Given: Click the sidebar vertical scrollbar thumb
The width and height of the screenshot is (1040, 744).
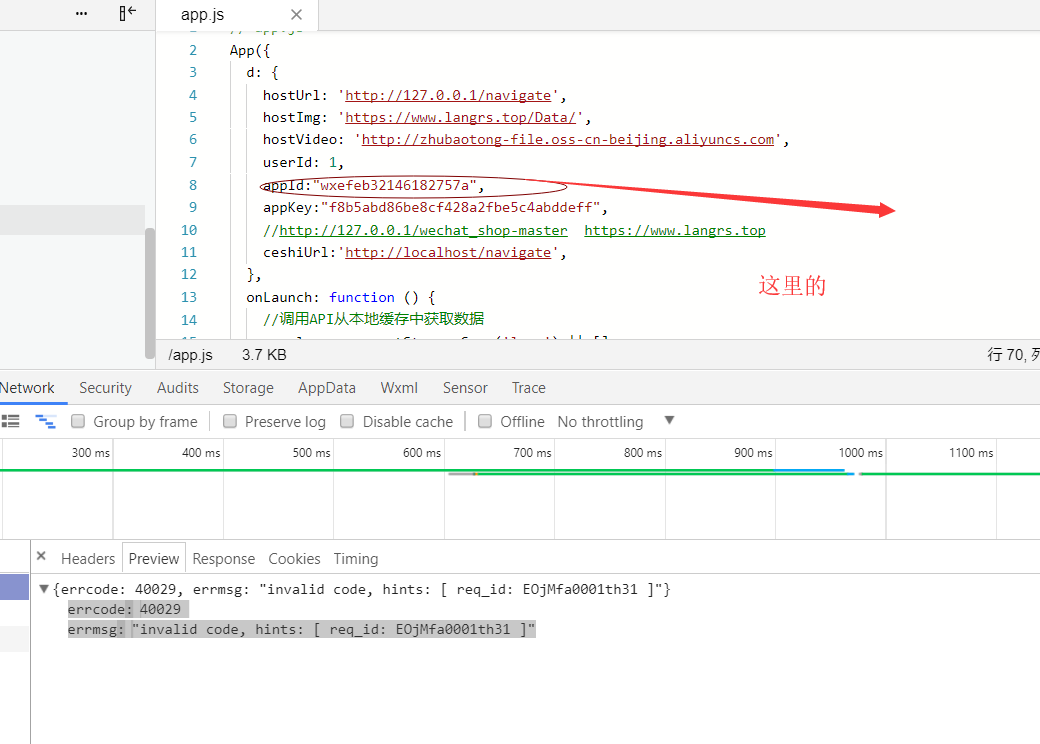Looking at the screenshot, I should (150, 293).
